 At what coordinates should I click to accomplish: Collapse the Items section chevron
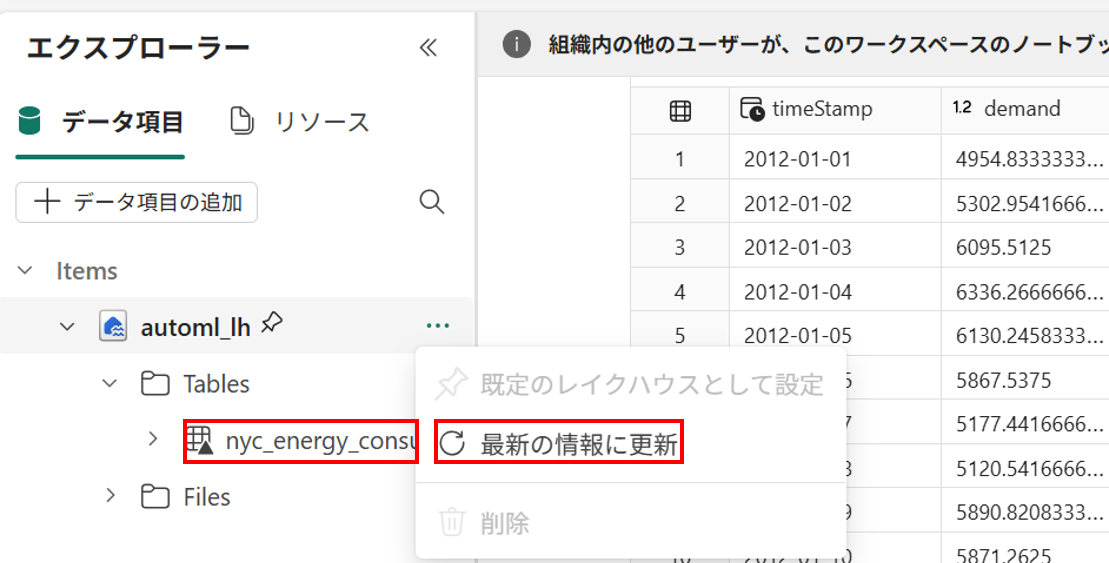click(x=25, y=271)
